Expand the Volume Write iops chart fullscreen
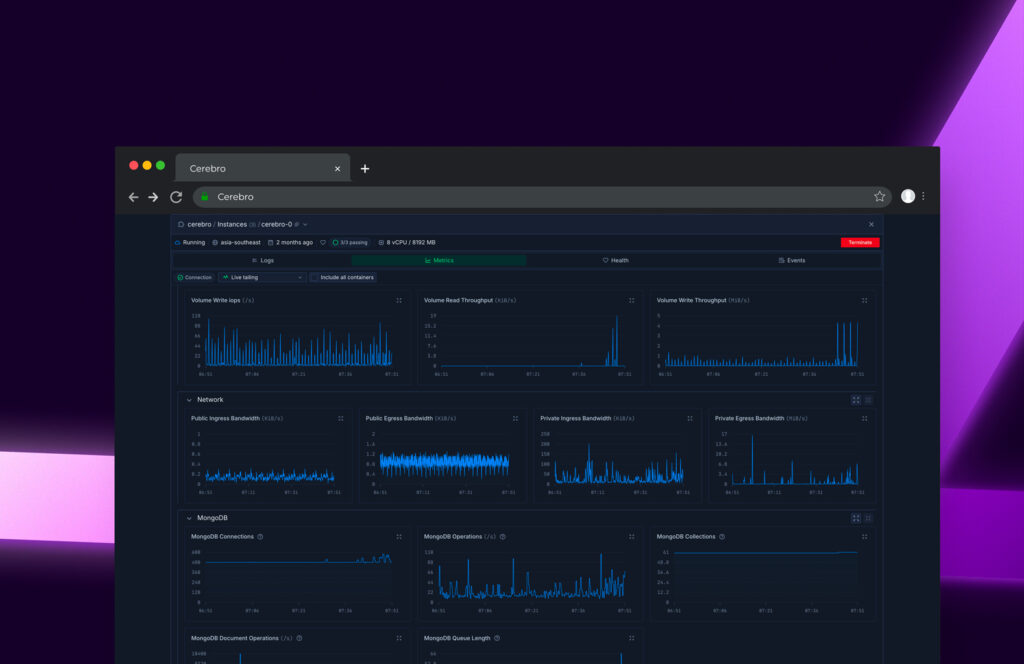Image resolution: width=1024 pixels, height=664 pixels. [x=399, y=300]
